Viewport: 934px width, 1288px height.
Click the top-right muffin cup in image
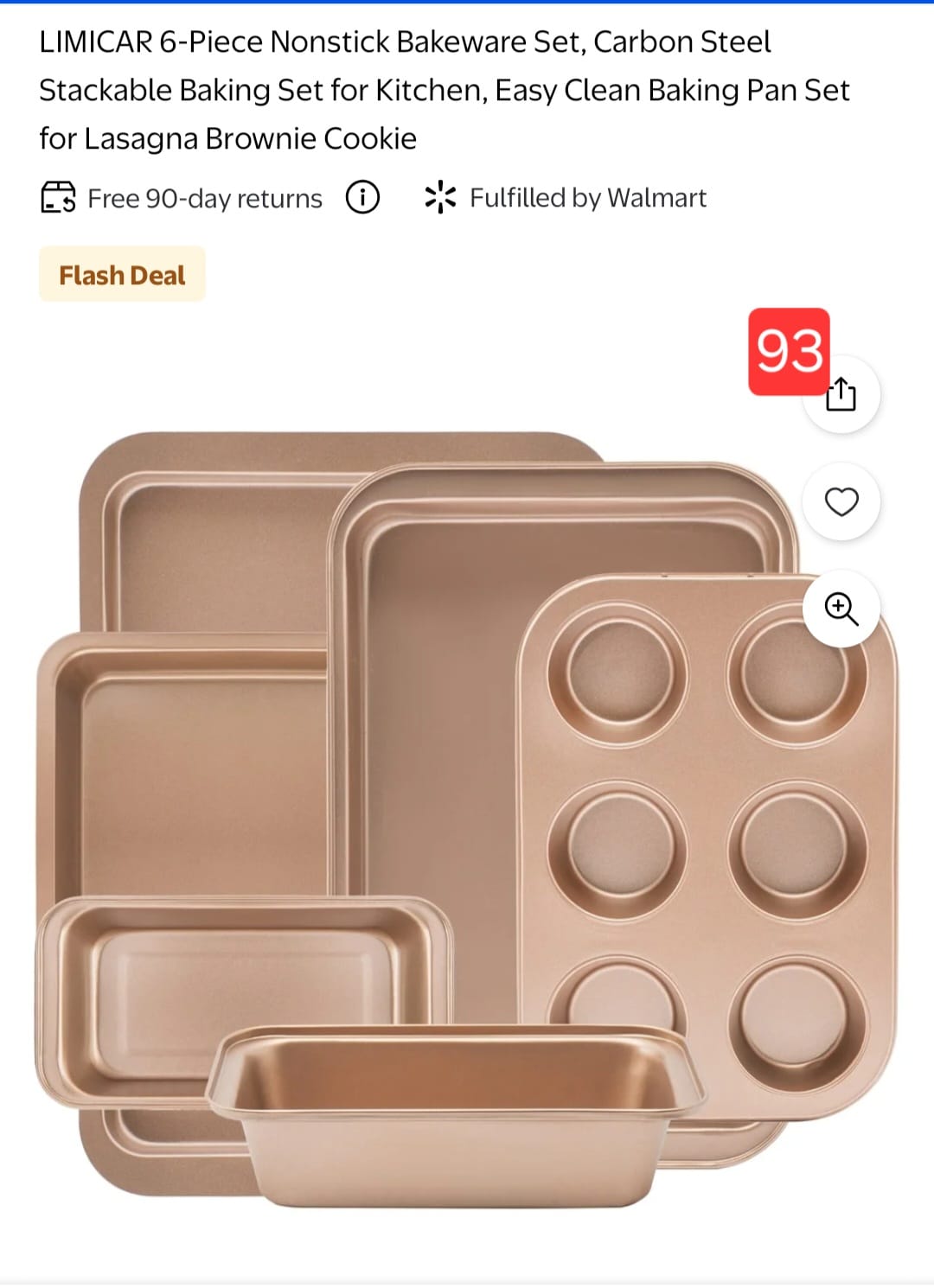(x=794, y=671)
